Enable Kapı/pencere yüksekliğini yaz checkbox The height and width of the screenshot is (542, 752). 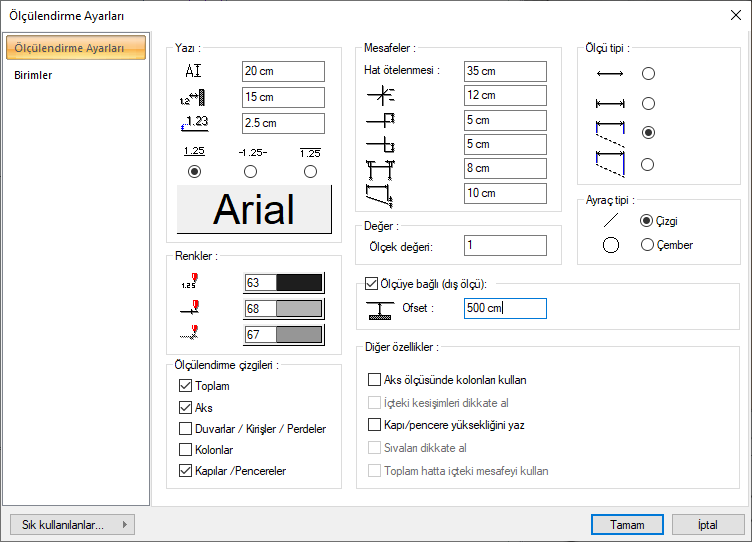[x=375, y=425]
